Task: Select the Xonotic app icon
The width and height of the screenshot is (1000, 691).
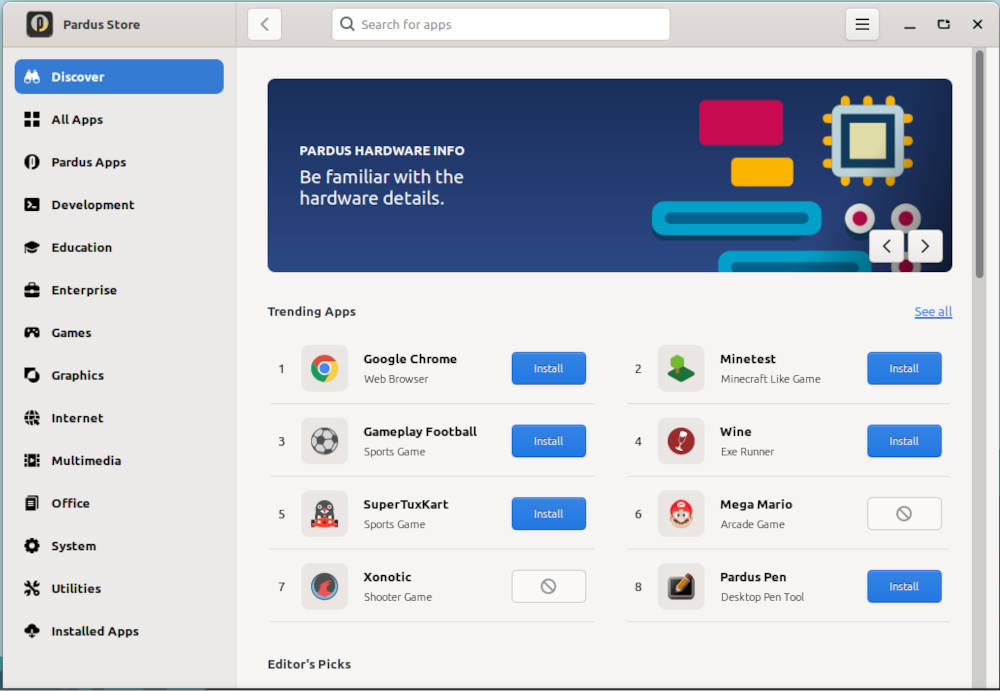Action: coord(324,587)
